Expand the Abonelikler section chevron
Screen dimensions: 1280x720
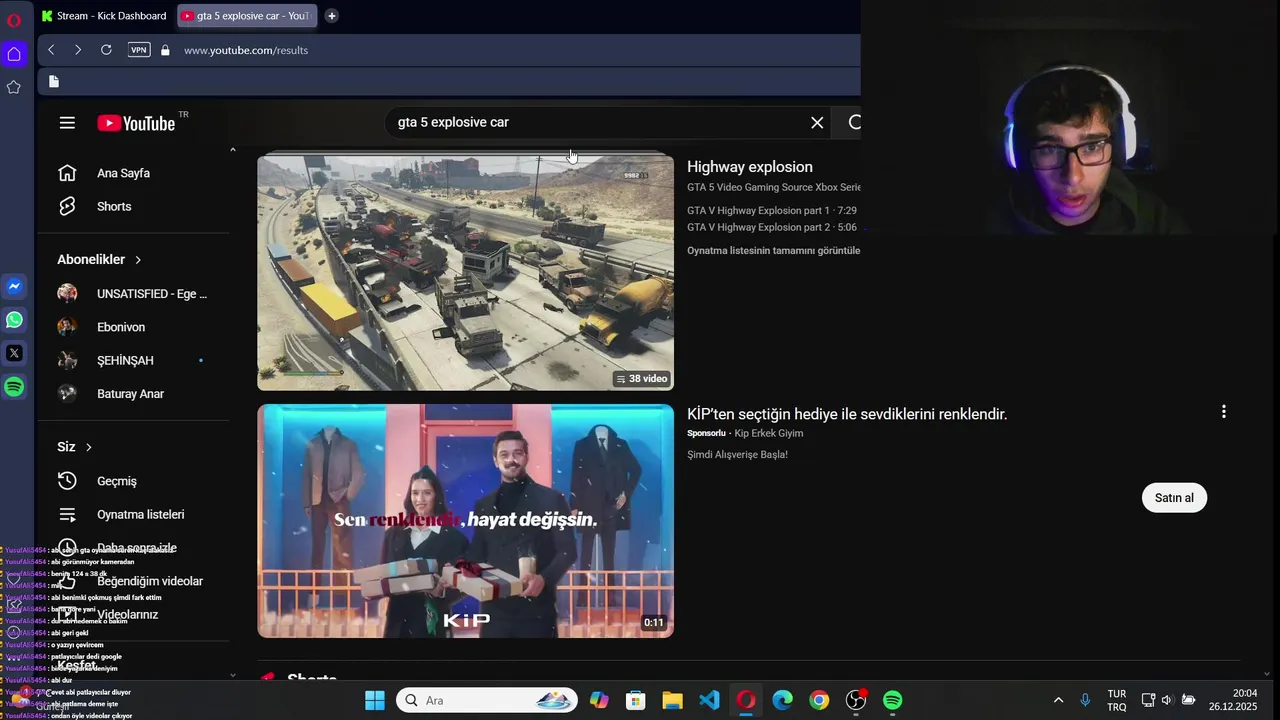pyautogui.click(x=138, y=260)
